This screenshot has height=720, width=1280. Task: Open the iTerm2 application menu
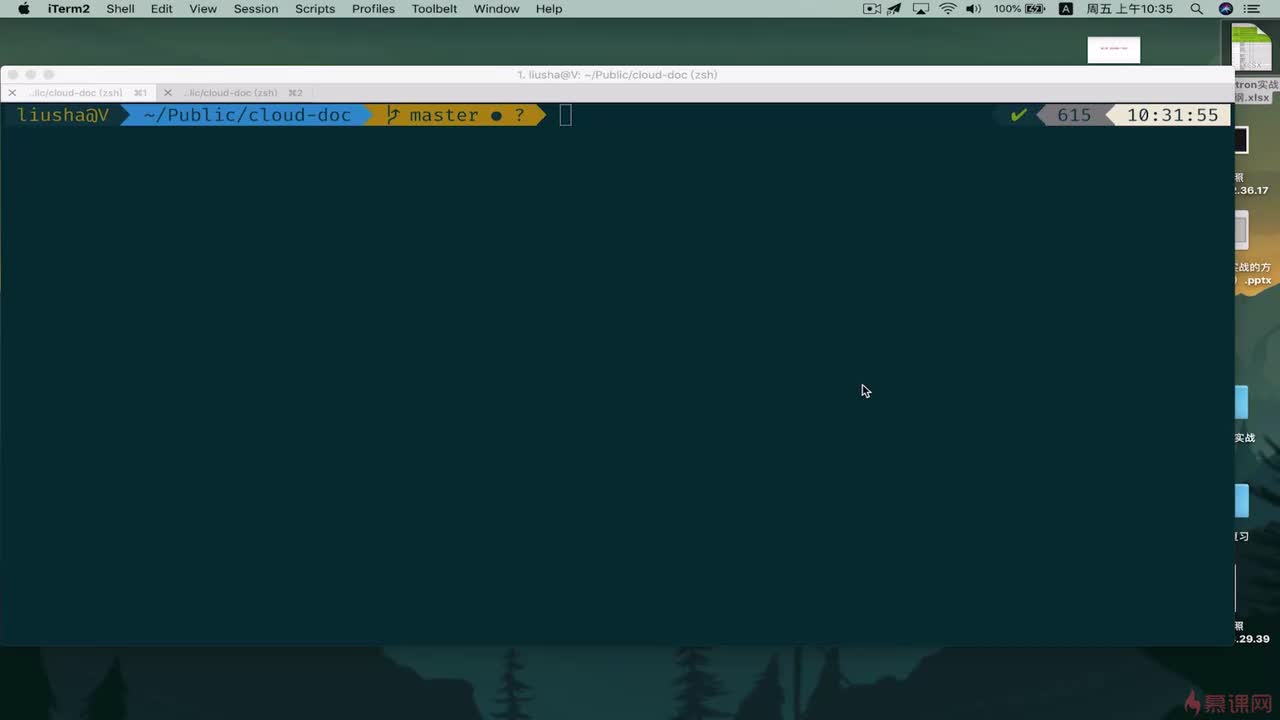(x=69, y=9)
